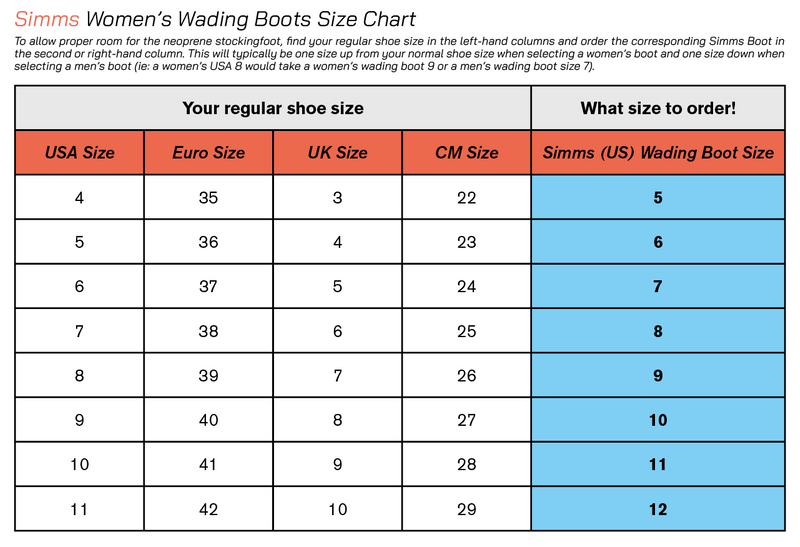
Task: Click the 'USA Size' column header
Action: click(x=80, y=153)
